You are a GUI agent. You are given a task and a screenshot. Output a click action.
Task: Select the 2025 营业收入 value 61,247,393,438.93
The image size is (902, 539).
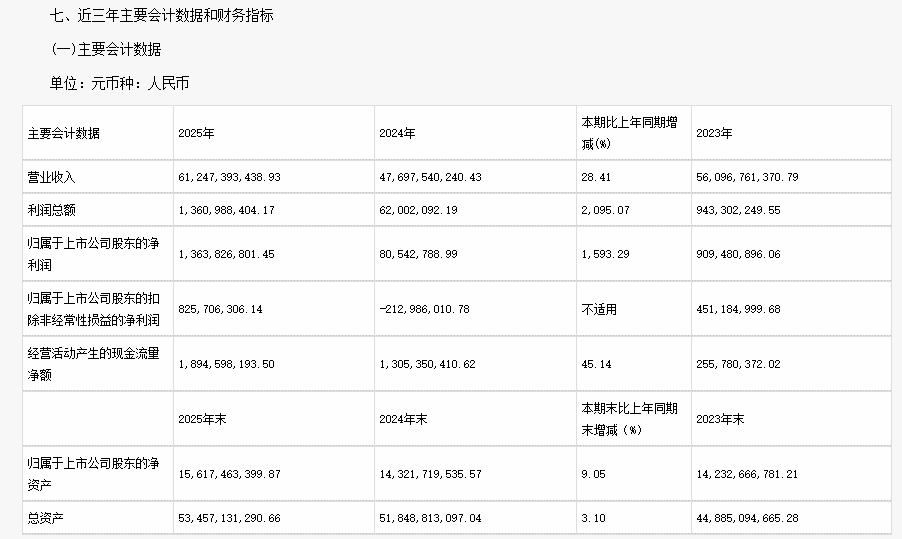(229, 177)
